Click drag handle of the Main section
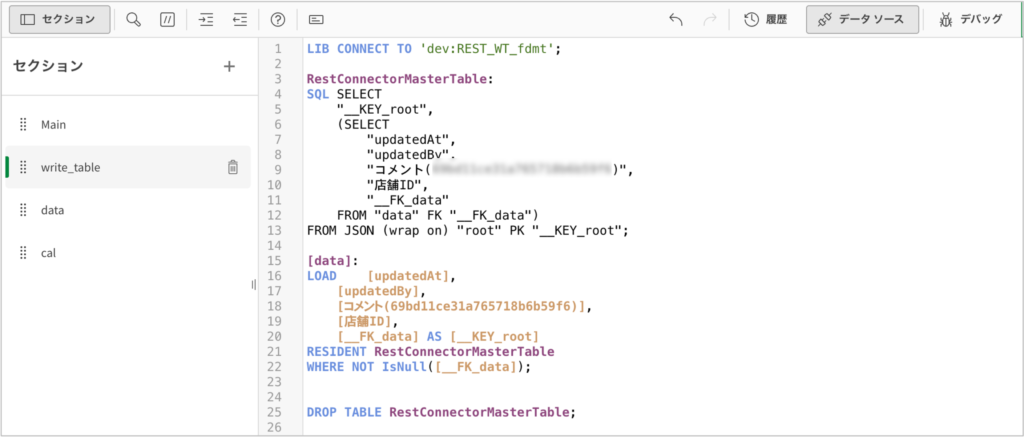 [x=23, y=125]
